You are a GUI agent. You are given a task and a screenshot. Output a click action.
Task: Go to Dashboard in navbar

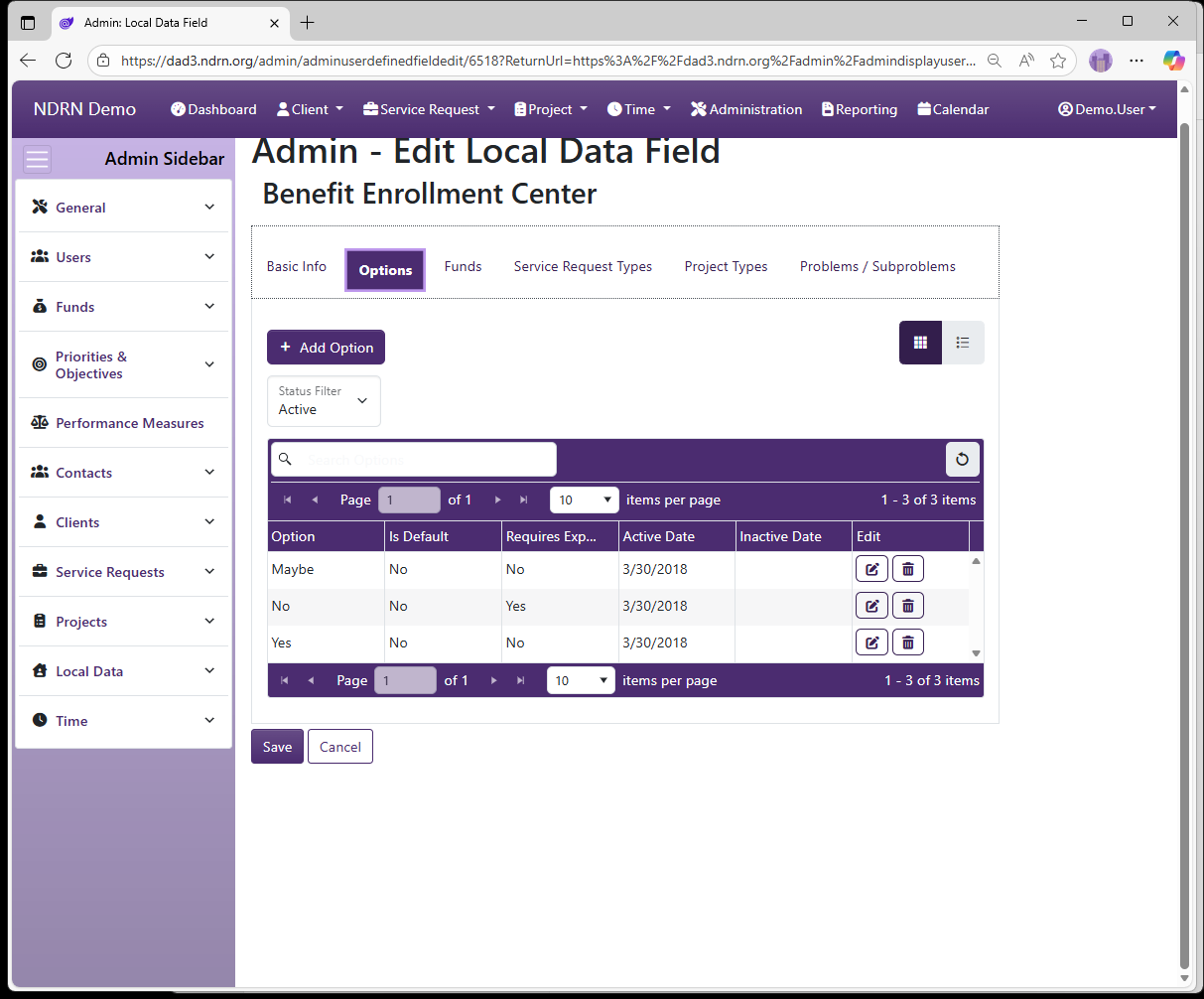pos(213,109)
